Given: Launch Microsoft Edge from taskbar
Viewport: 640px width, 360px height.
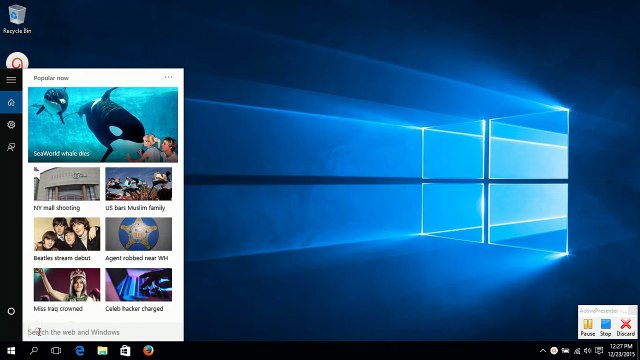Looking at the screenshot, I should pyautogui.click(x=80, y=351).
